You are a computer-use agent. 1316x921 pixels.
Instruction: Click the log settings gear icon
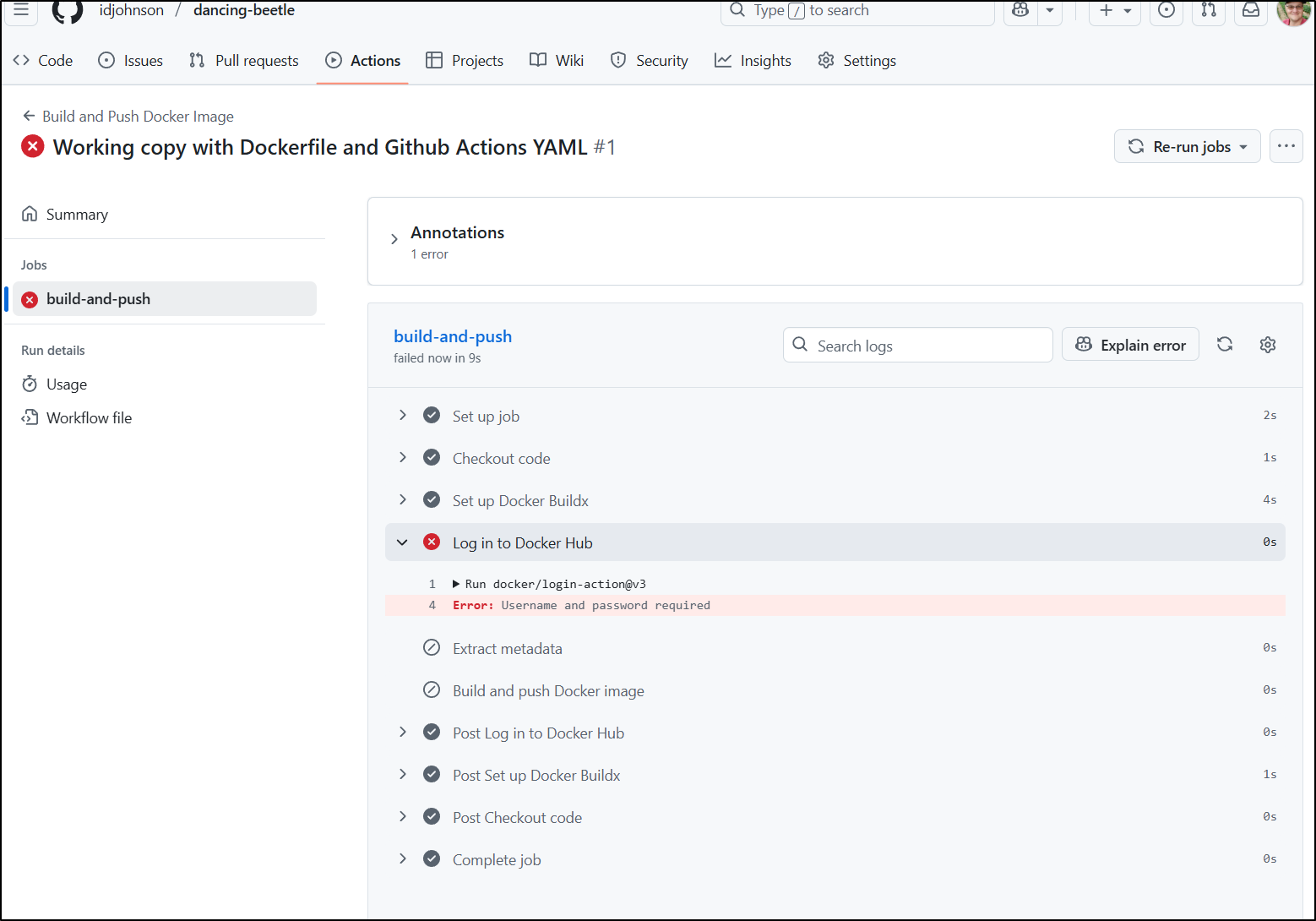click(x=1267, y=345)
